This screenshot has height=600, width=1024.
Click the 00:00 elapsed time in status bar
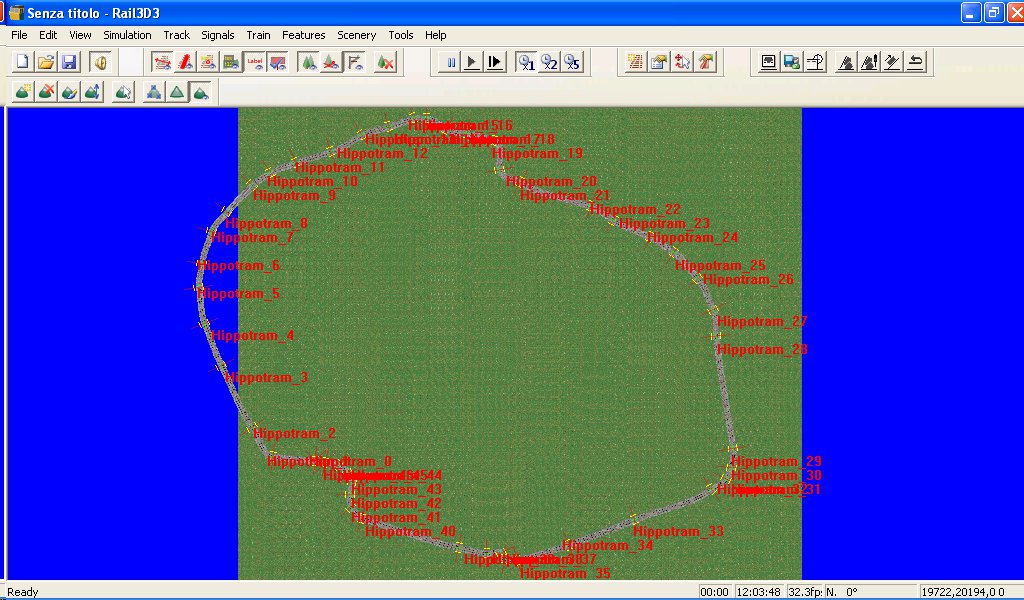[714, 592]
